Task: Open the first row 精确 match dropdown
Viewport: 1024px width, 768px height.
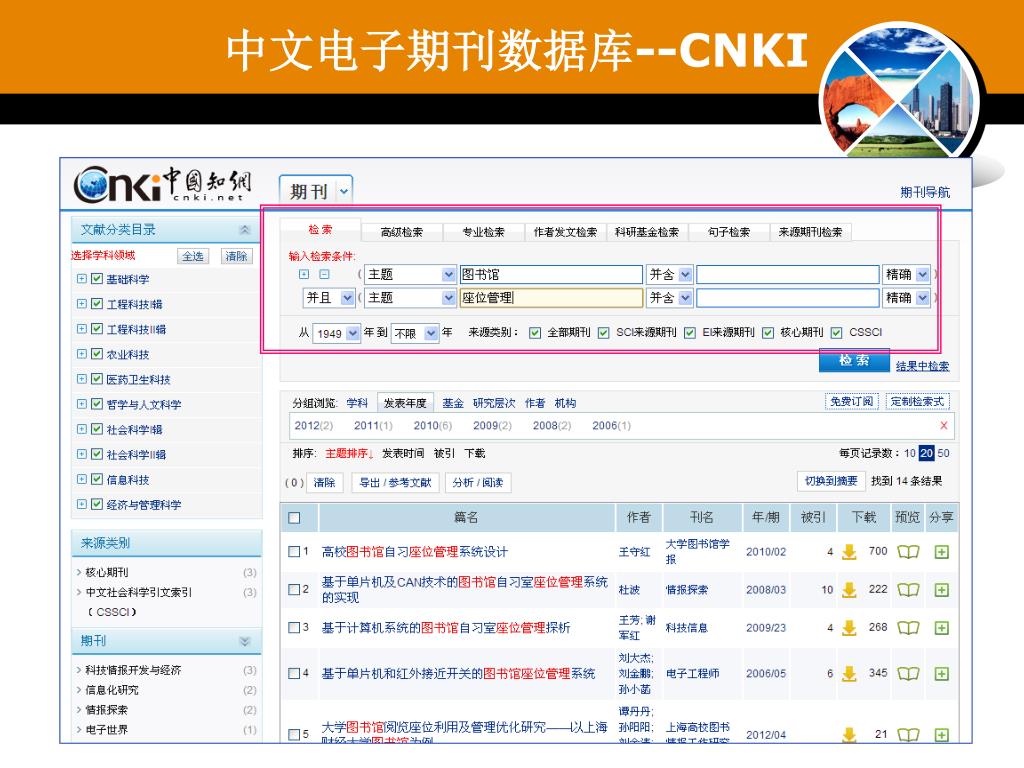Action: 922,275
